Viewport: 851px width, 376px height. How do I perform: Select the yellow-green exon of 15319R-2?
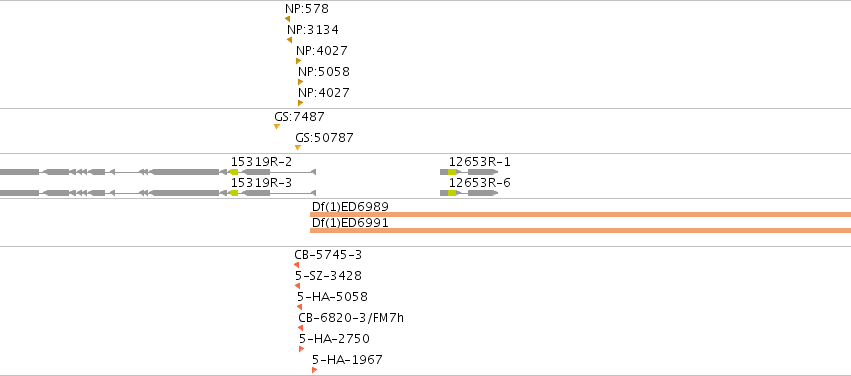point(234,172)
